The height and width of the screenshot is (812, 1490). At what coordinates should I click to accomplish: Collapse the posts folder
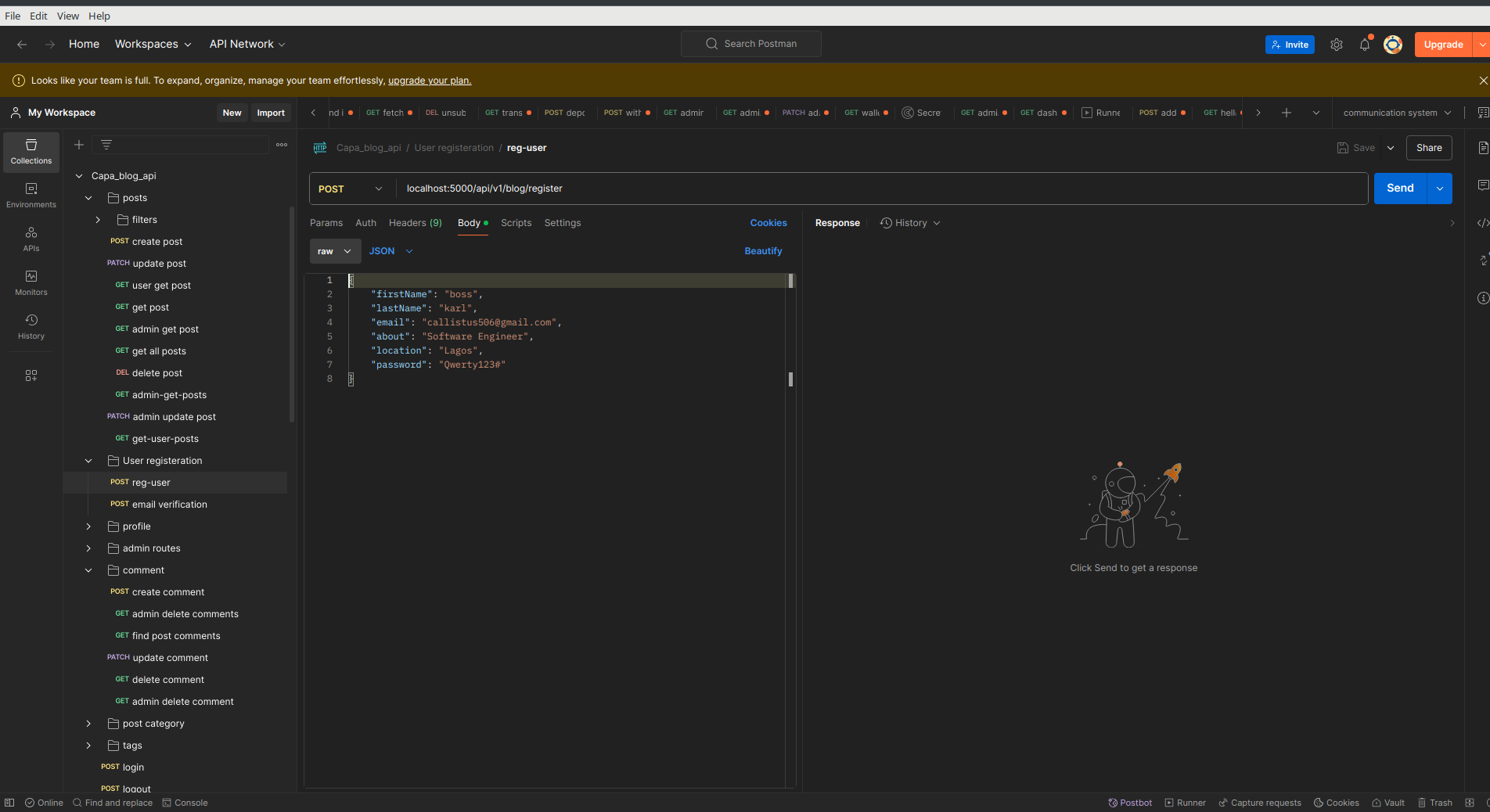(88, 198)
